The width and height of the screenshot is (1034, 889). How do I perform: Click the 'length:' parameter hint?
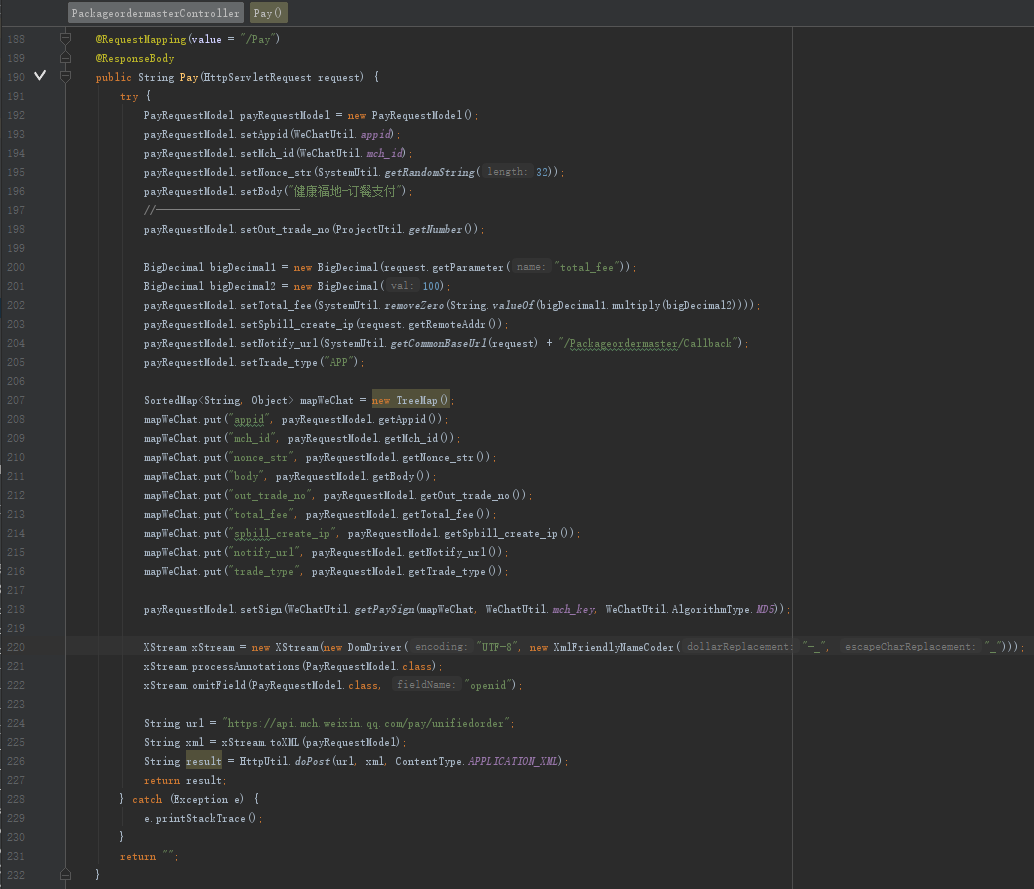pos(506,171)
